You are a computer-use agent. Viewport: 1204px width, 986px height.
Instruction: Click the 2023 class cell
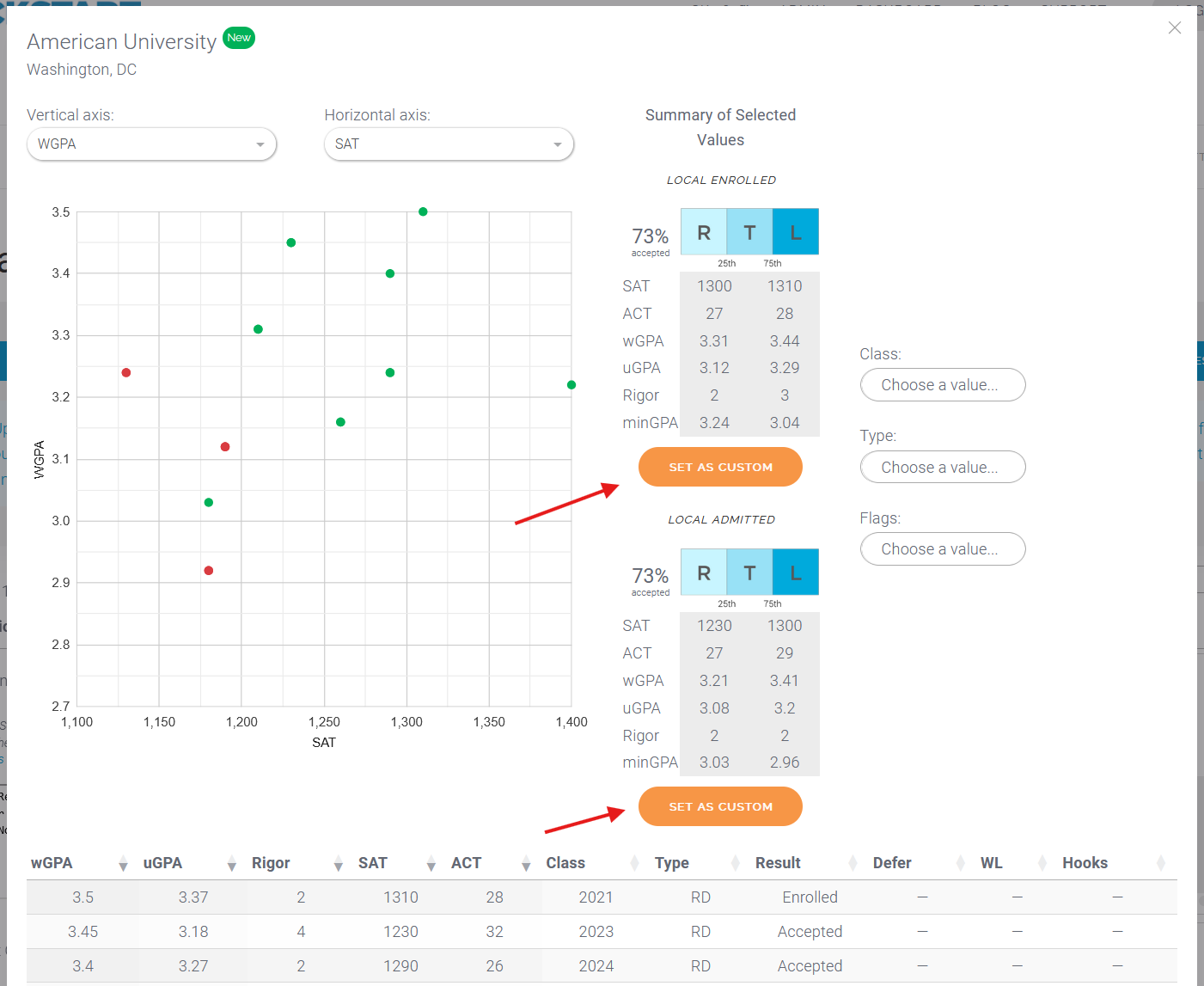pos(596,932)
